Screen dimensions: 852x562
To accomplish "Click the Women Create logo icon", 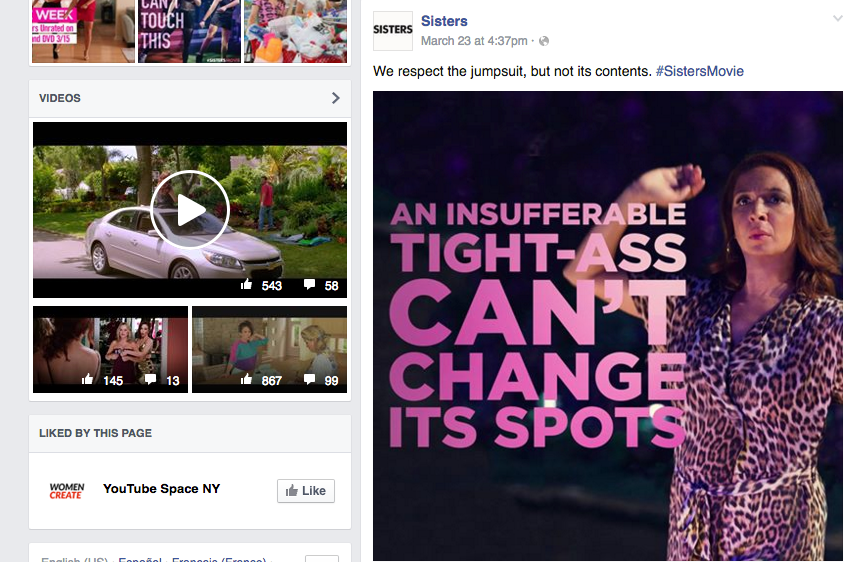I will 66,490.
